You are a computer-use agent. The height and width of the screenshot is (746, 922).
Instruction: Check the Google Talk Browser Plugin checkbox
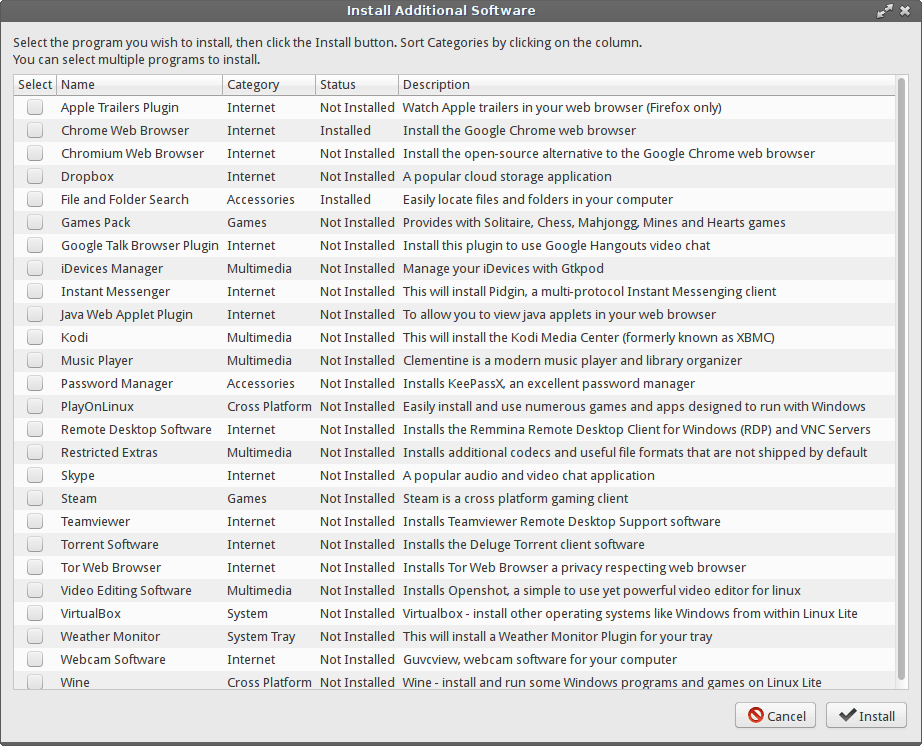coord(35,245)
